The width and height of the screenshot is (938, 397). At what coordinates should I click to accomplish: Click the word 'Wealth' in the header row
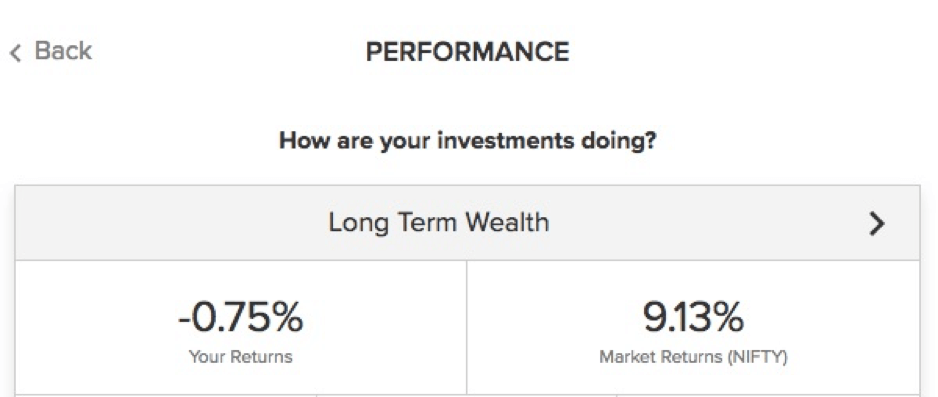507,222
